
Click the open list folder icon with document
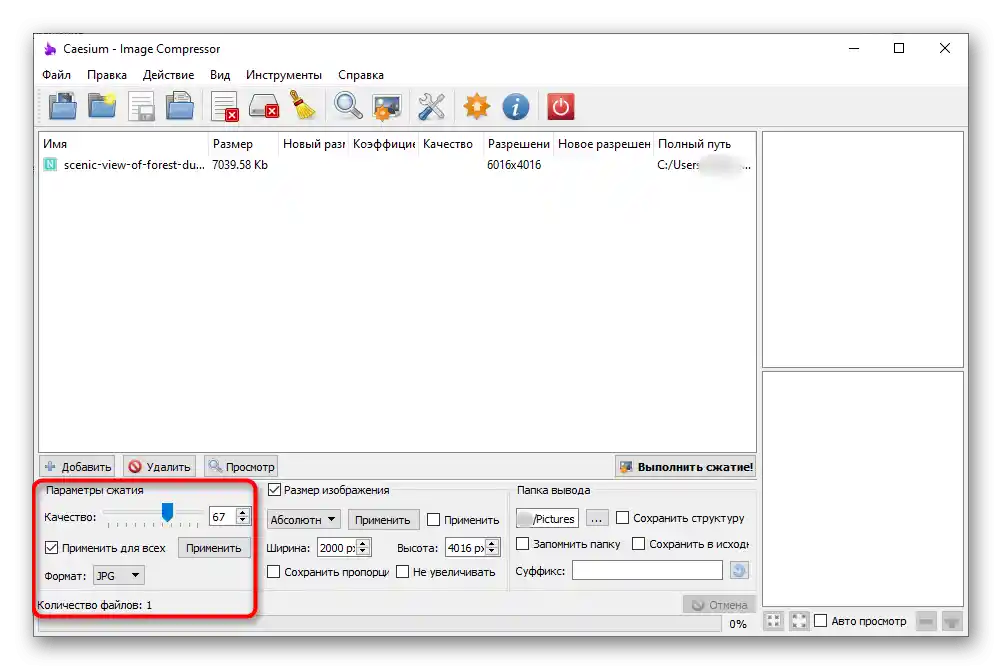point(180,106)
